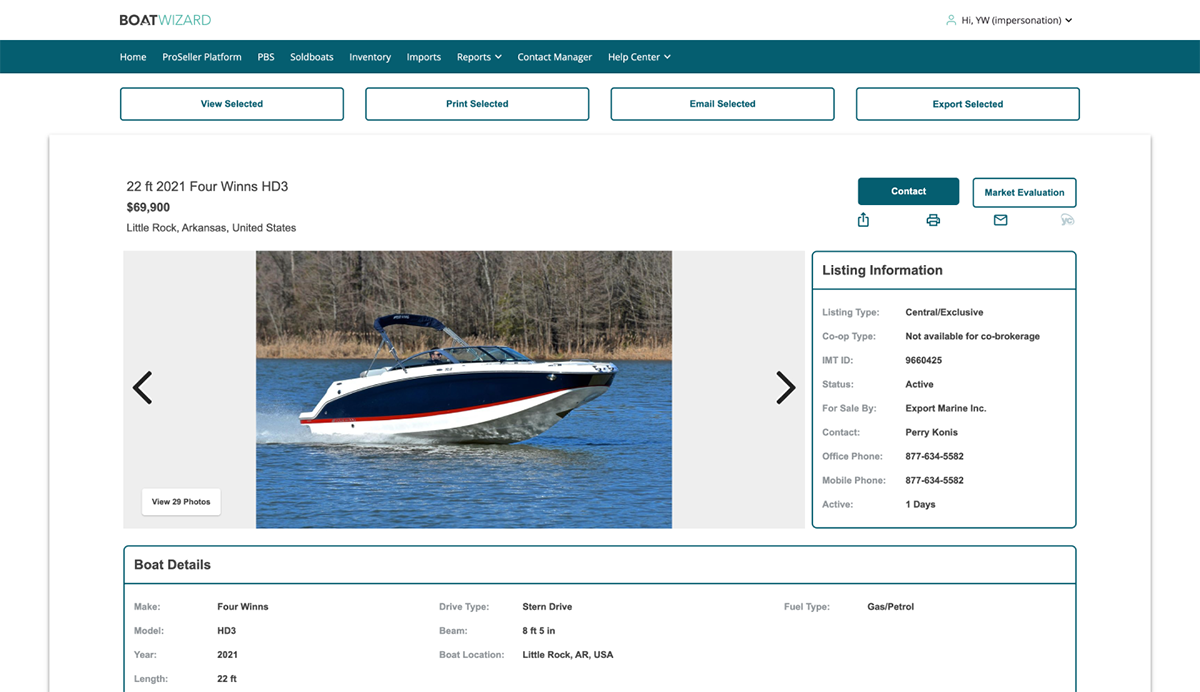
Task: Open Imports in the navigation bar
Action: click(424, 57)
